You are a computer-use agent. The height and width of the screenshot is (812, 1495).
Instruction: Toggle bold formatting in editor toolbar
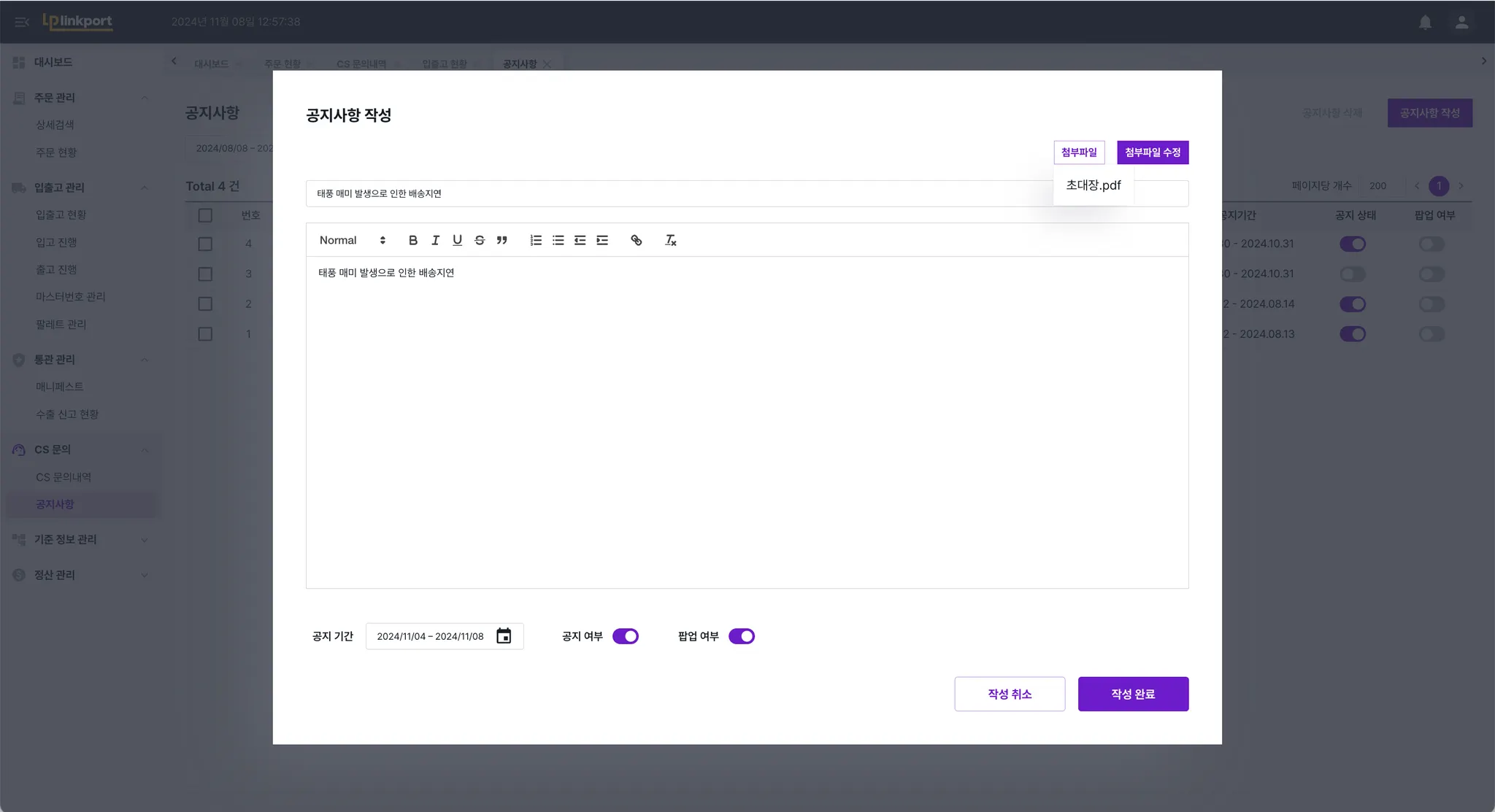tap(413, 240)
